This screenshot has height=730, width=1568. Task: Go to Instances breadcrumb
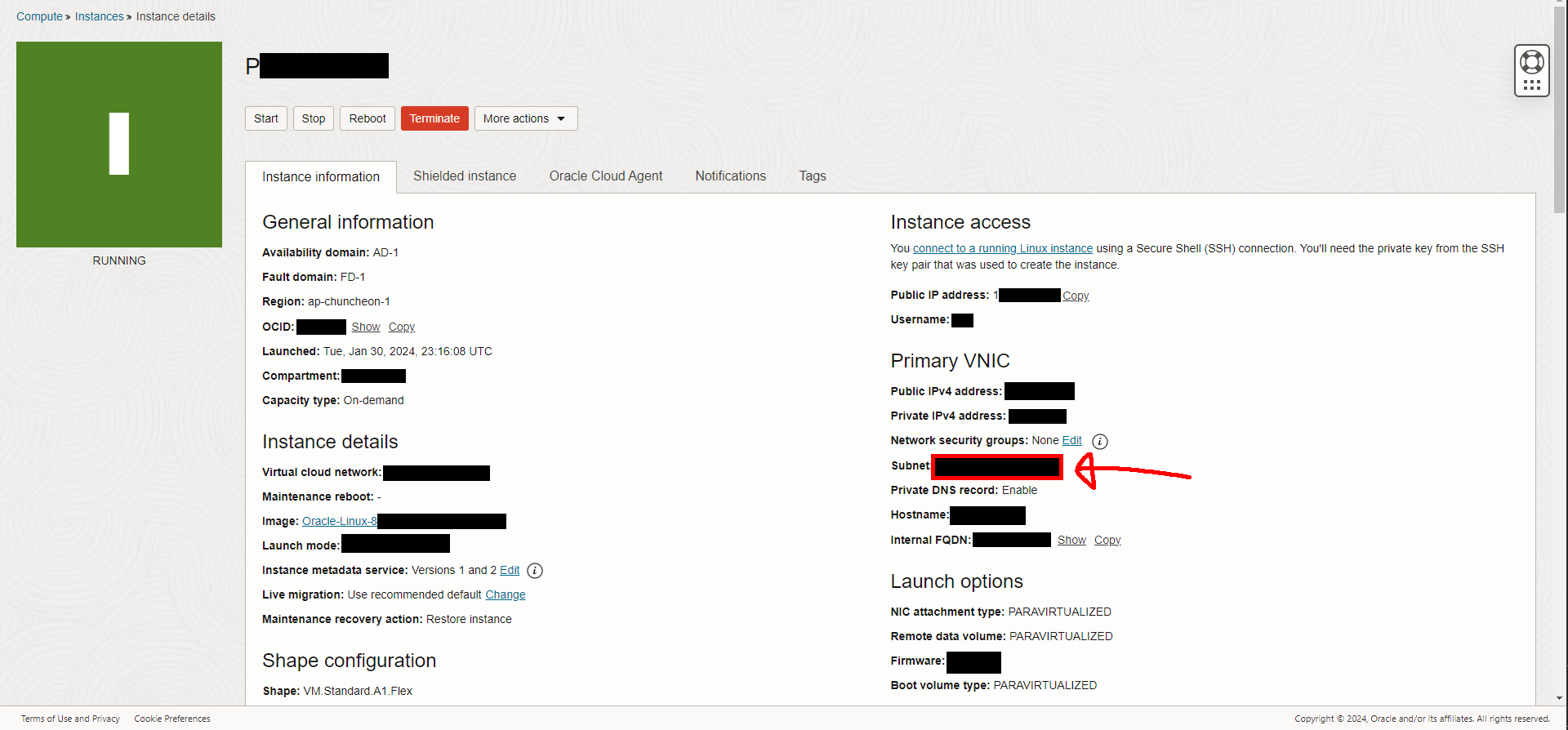click(100, 16)
